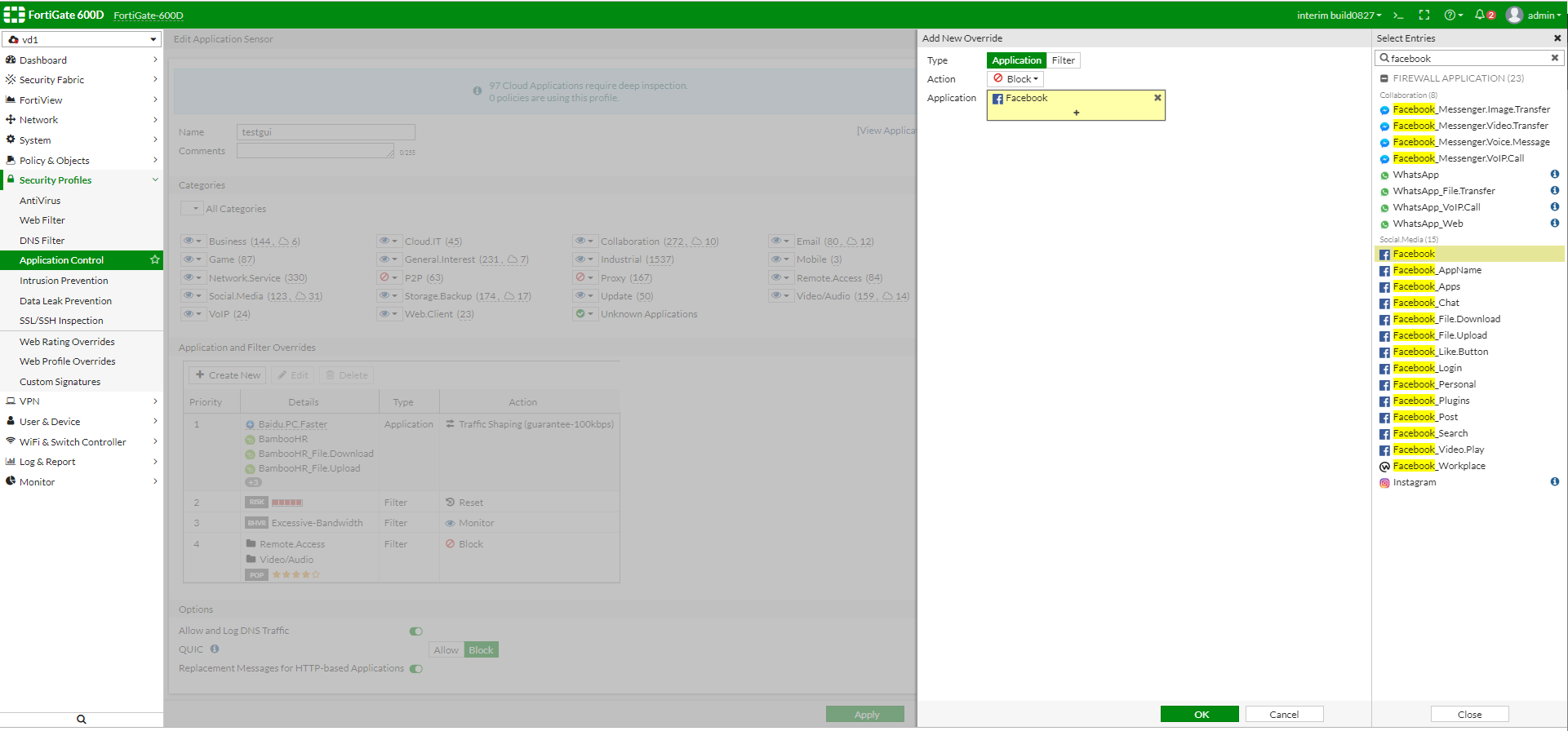Open All Categories action dropdown

[192, 209]
